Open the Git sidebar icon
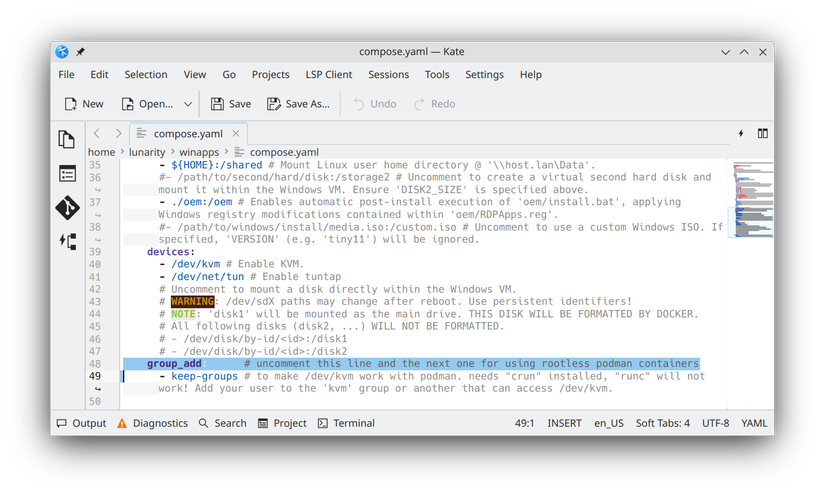Viewport: 825px width, 495px height. click(67, 208)
